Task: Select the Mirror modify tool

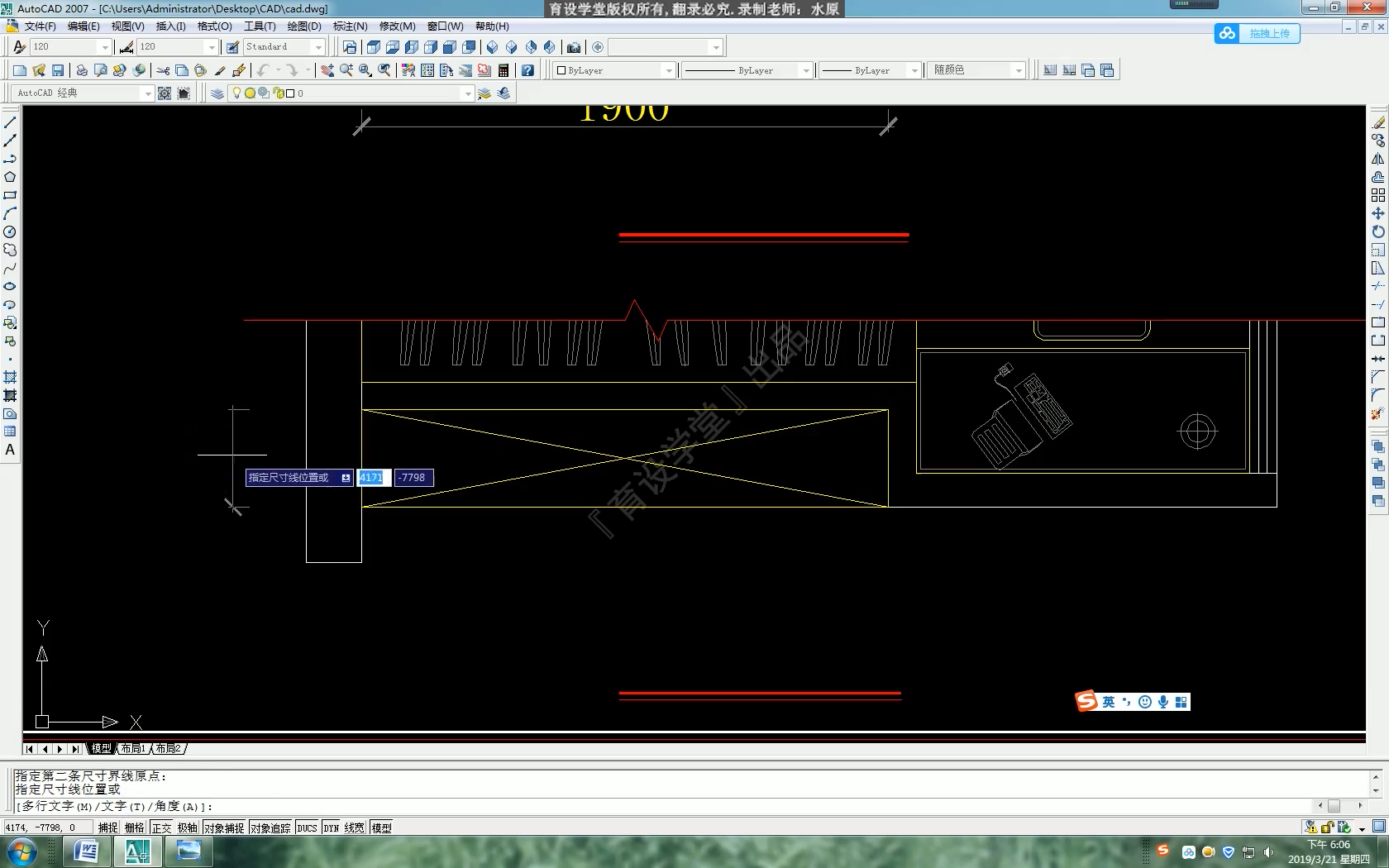Action: (1377, 159)
